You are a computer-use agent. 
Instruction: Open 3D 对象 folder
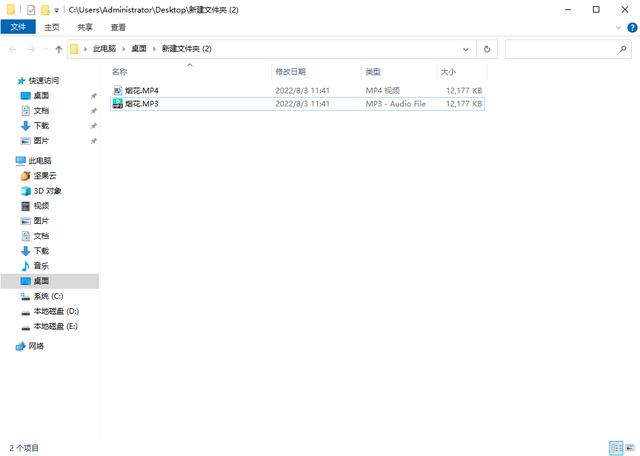pyautogui.click(x=47, y=191)
